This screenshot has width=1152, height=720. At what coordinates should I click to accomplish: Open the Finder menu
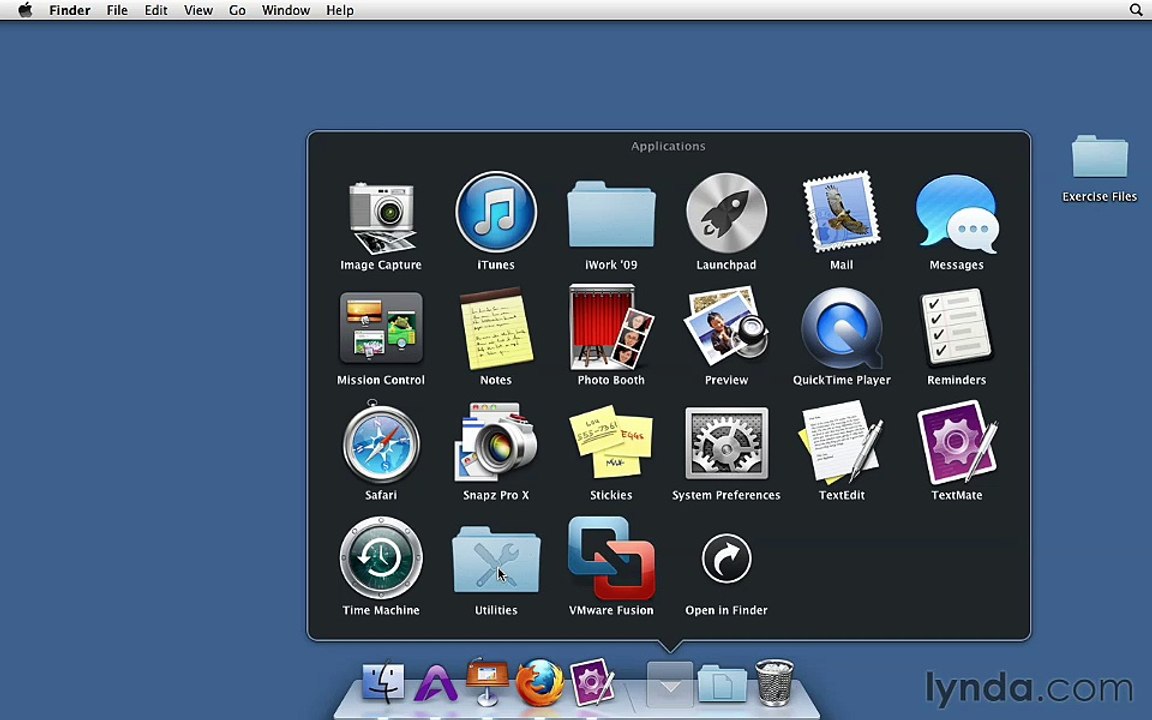point(70,10)
